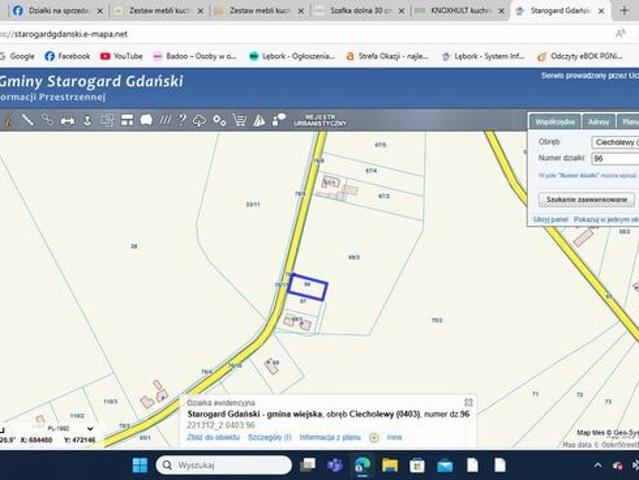This screenshot has width=639, height=480.
Task: Open a new browser tab
Action: 624,11
